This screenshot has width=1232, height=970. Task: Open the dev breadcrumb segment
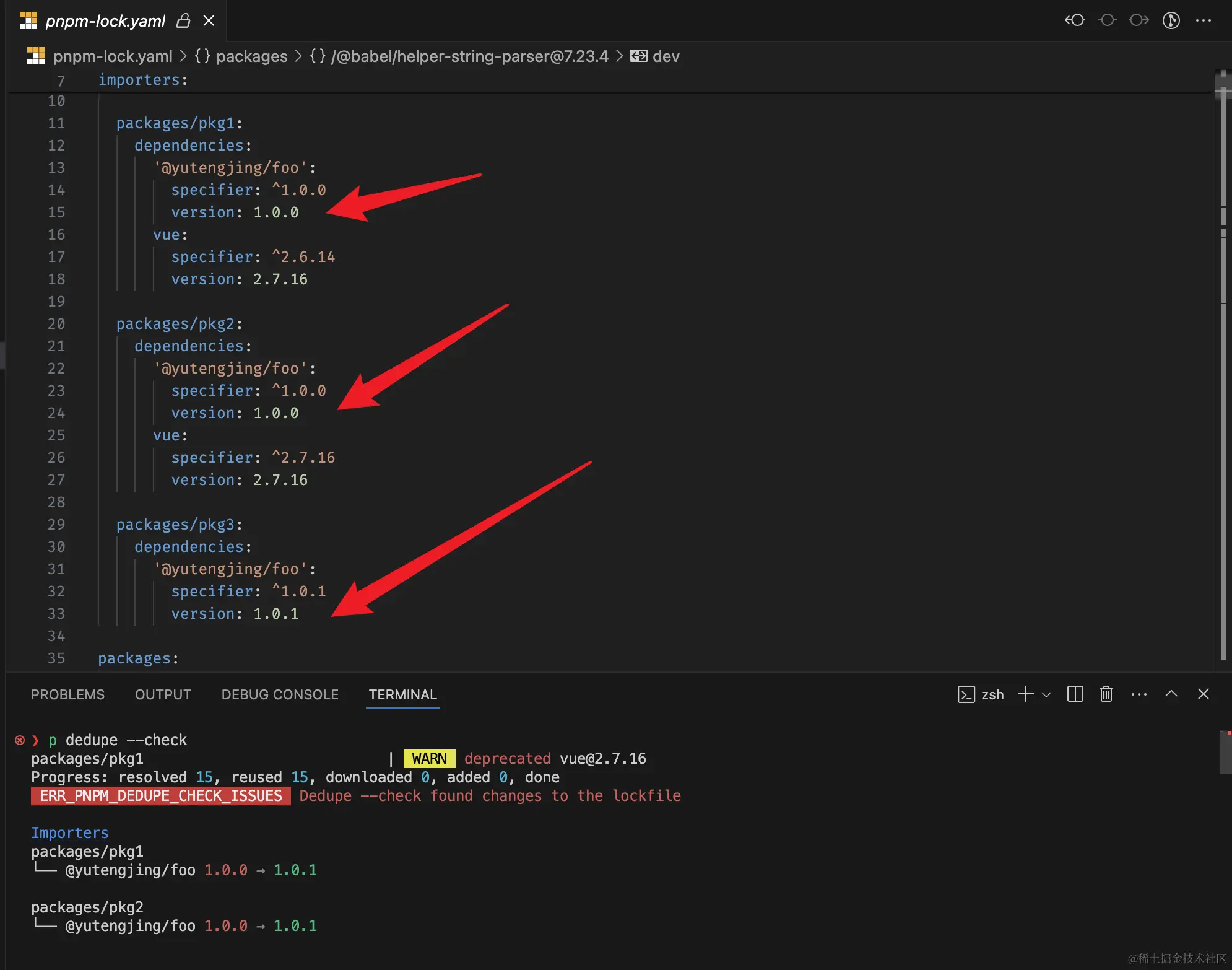666,56
